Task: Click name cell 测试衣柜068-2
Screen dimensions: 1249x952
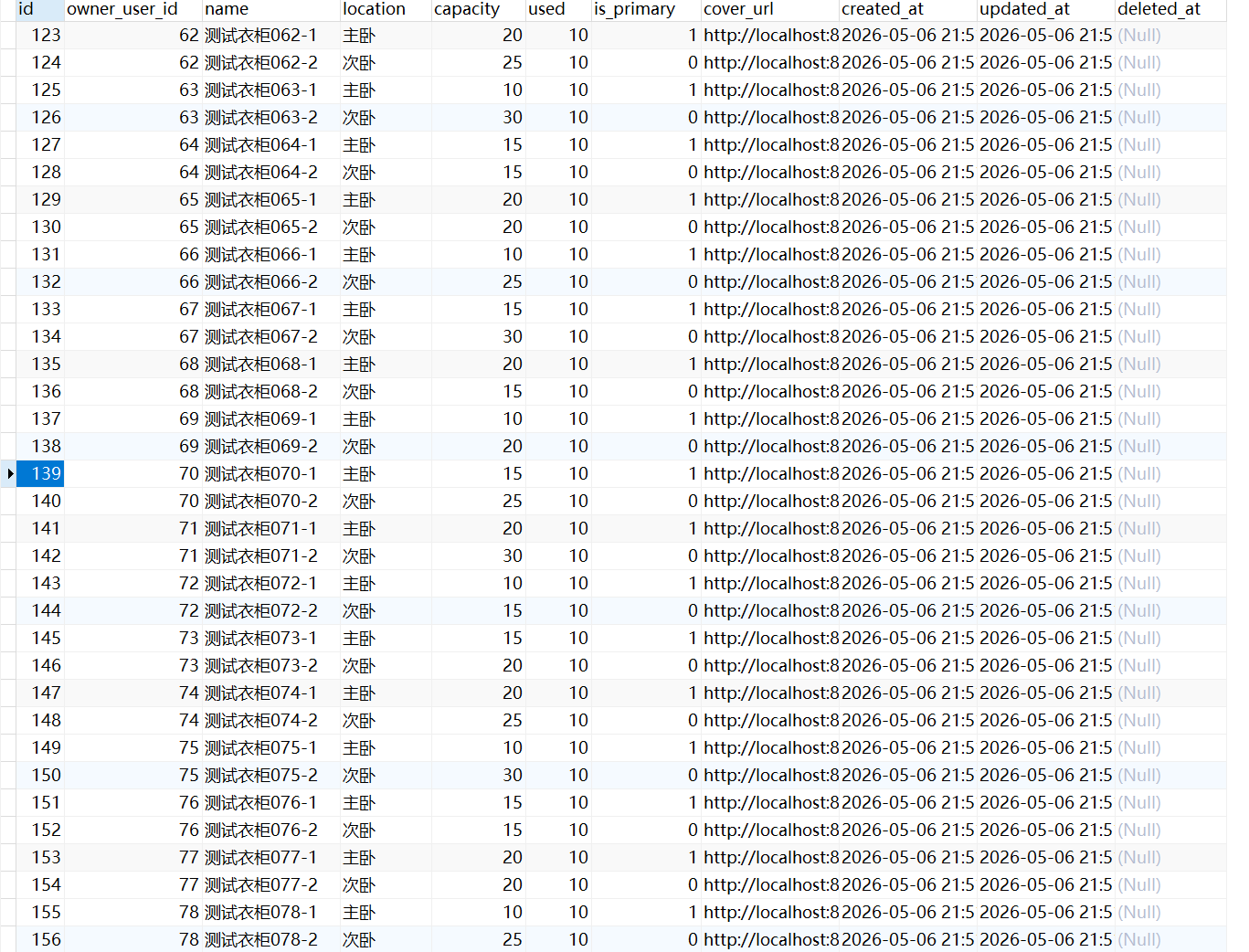Action: click(x=270, y=391)
